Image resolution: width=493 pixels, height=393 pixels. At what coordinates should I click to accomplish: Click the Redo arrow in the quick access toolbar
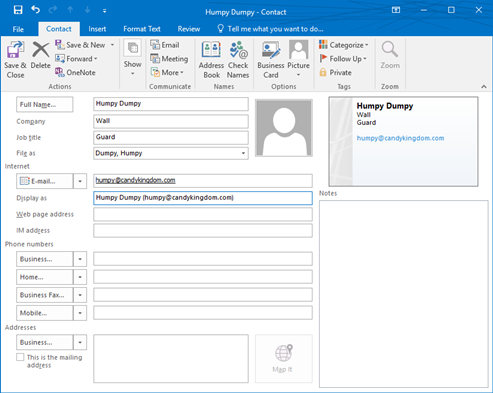click(x=53, y=10)
